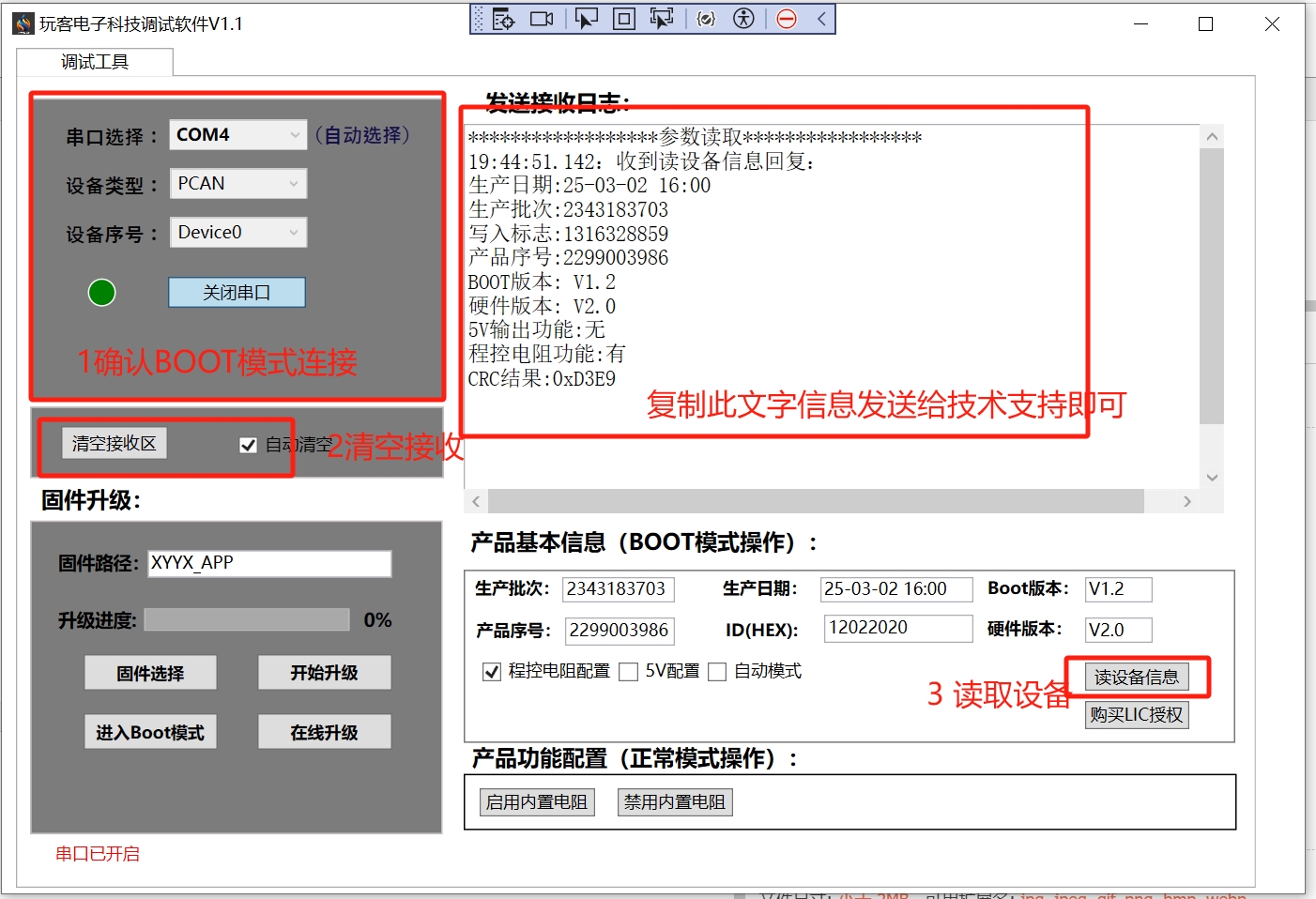Click the log horizontal scrollbar thumb
Screen dimensions: 1316x899
point(816,502)
